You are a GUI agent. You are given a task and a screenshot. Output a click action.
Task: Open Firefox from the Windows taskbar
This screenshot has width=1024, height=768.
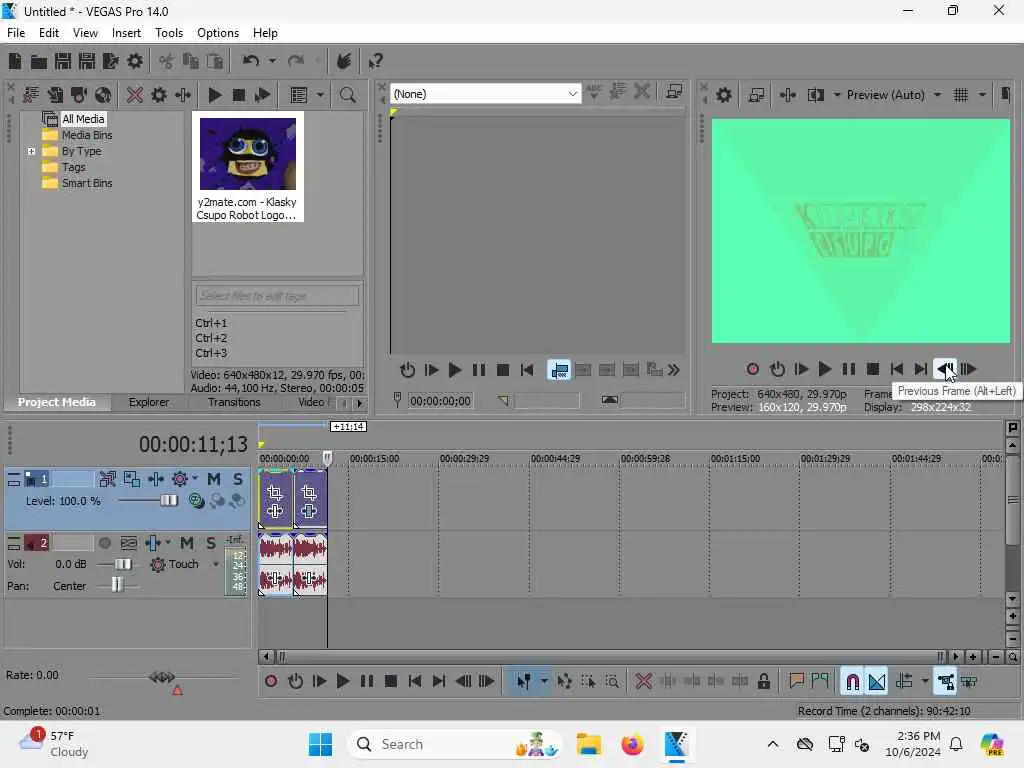click(x=632, y=744)
